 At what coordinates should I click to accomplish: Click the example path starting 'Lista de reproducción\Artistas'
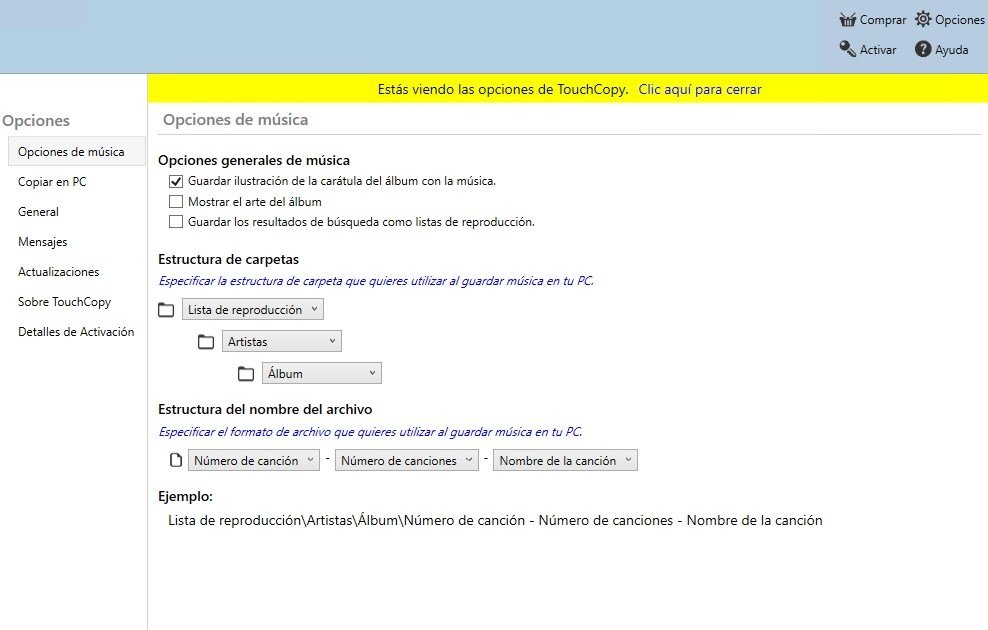(495, 520)
